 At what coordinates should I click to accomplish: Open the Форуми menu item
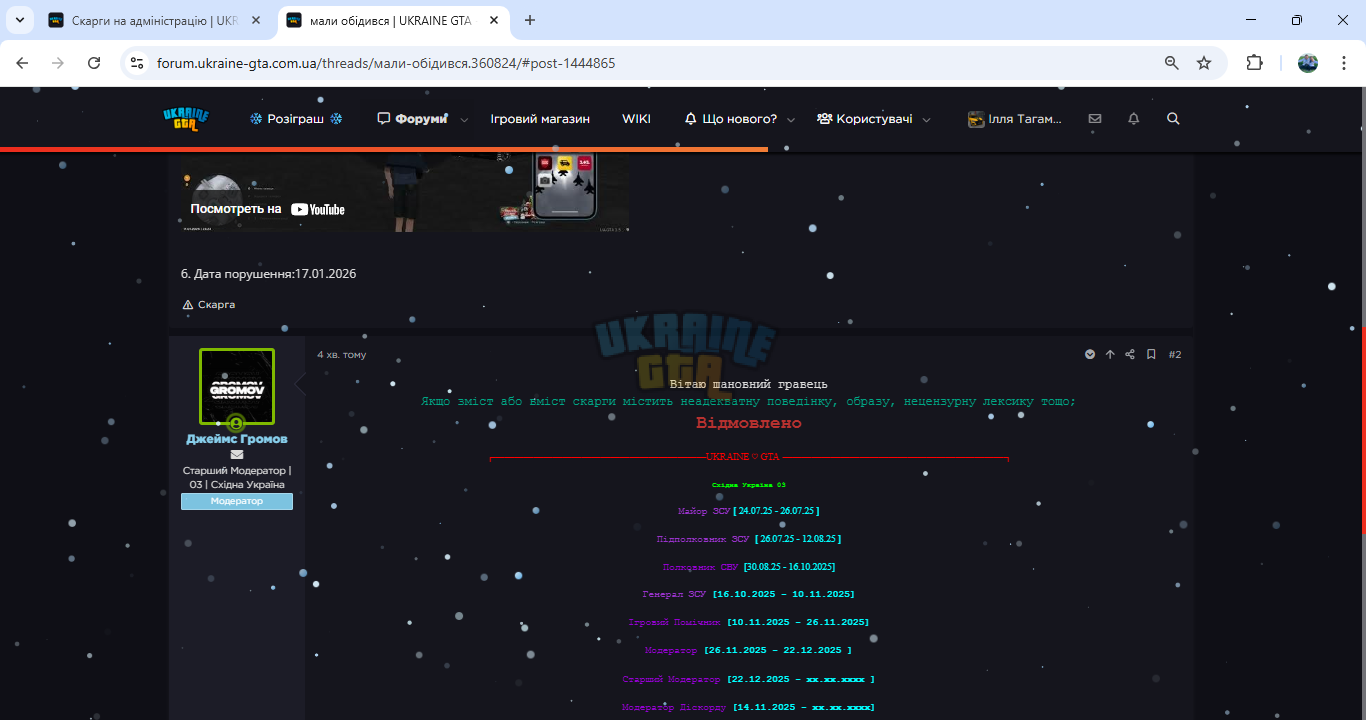coord(412,119)
